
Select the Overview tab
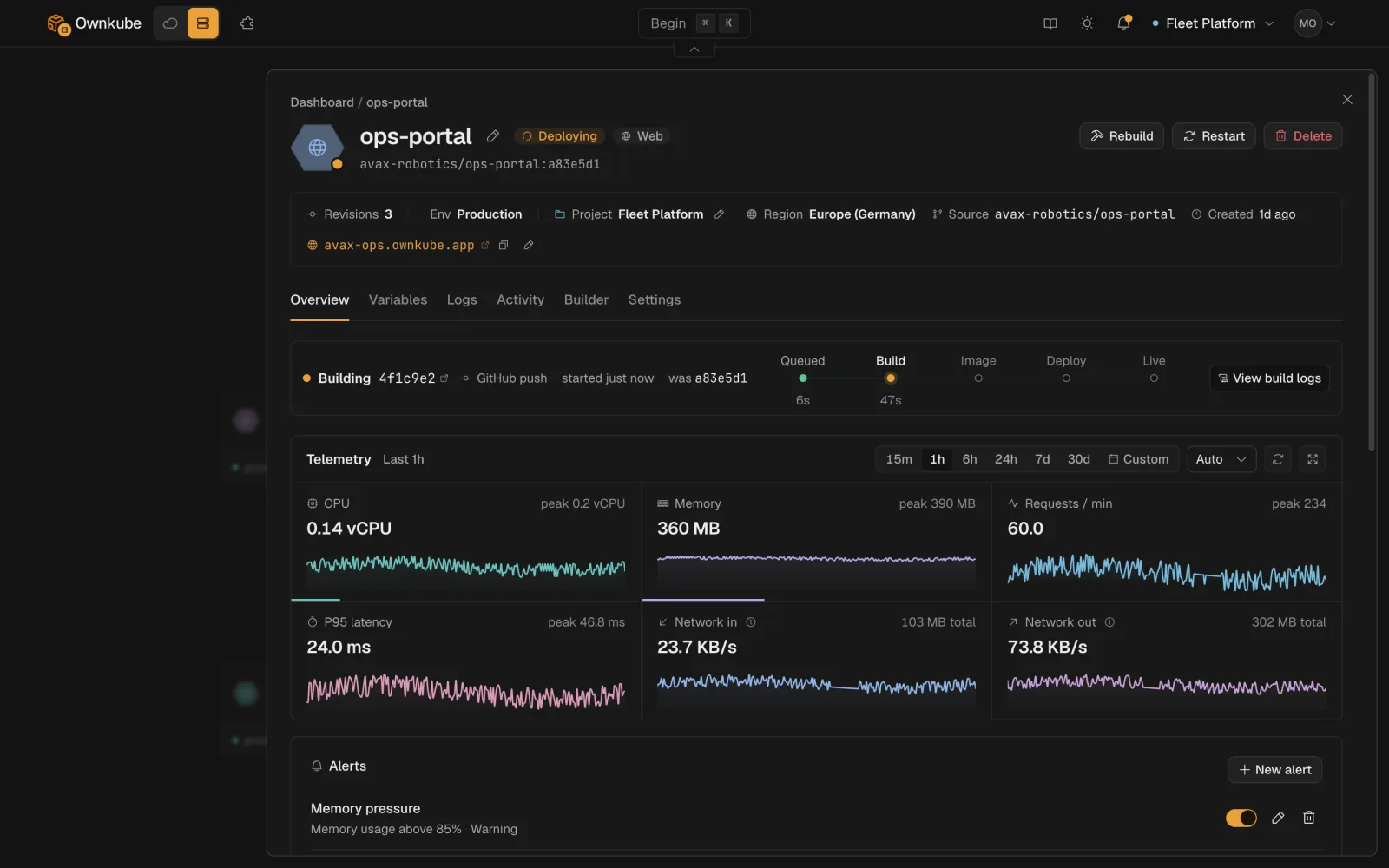pyautogui.click(x=319, y=299)
